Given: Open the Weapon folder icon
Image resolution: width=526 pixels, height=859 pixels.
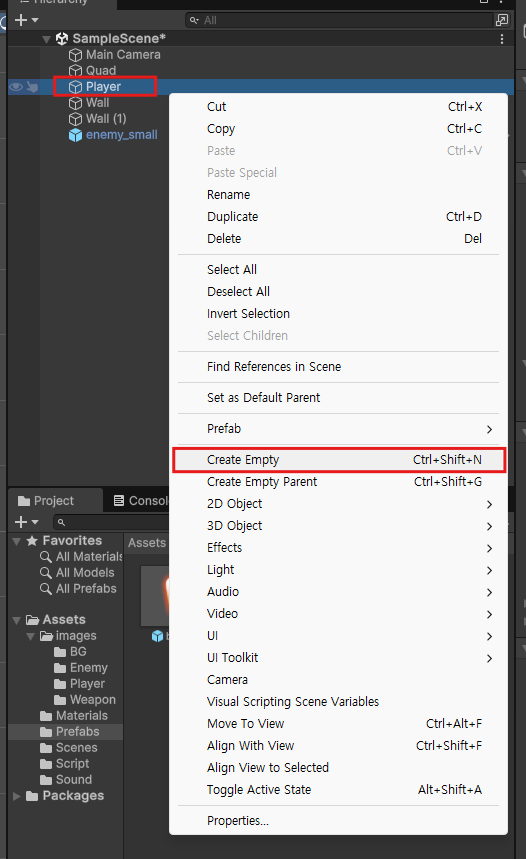Looking at the screenshot, I should pyautogui.click(x=60, y=700).
